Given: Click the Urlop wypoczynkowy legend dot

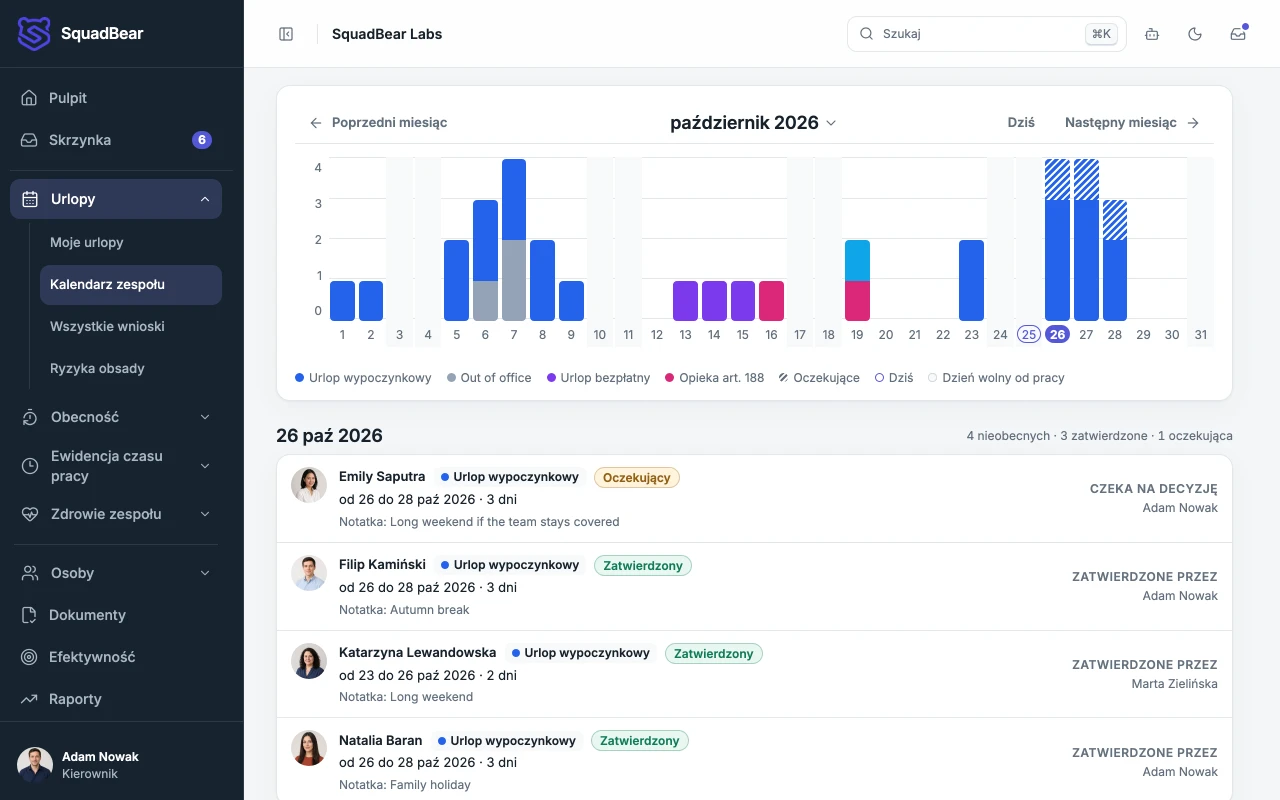Looking at the screenshot, I should click(300, 378).
